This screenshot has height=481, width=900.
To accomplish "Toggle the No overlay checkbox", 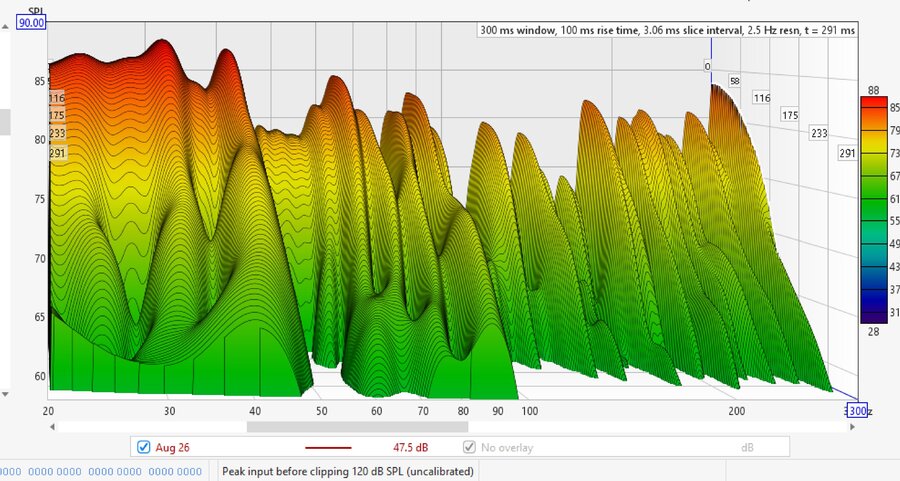I will pyautogui.click(x=470, y=447).
